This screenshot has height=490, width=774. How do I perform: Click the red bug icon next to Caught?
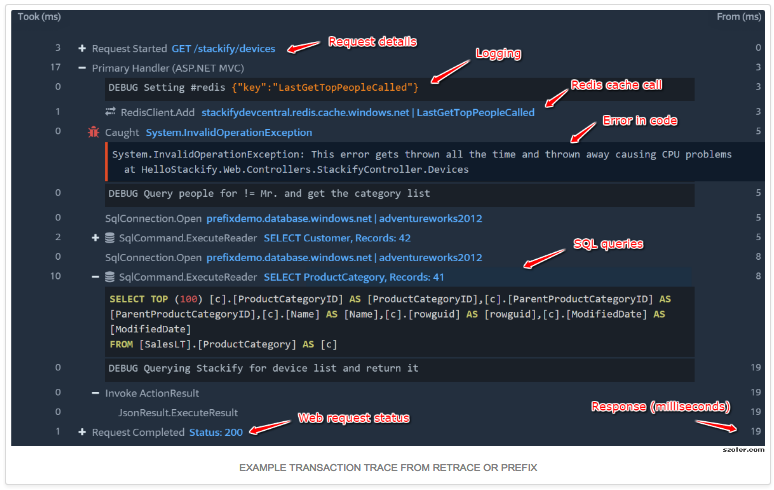pos(93,132)
